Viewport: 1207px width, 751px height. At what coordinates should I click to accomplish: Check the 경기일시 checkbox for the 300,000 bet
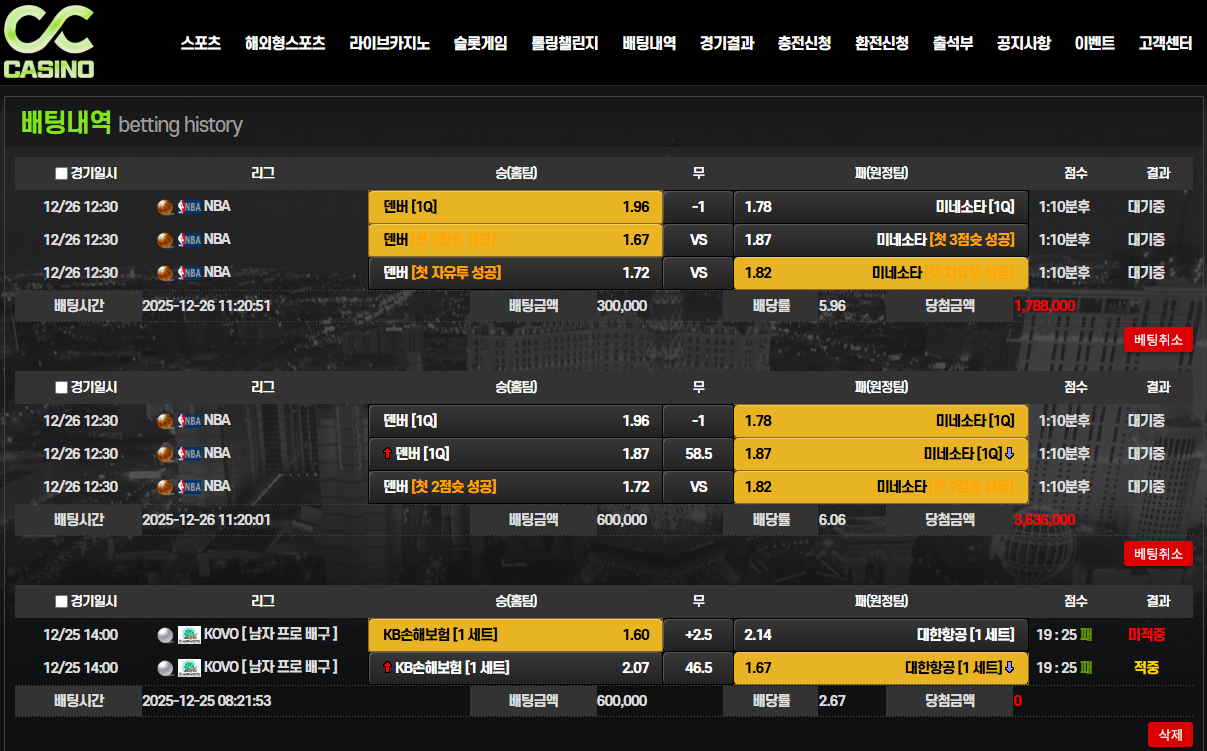pyautogui.click(x=61, y=173)
